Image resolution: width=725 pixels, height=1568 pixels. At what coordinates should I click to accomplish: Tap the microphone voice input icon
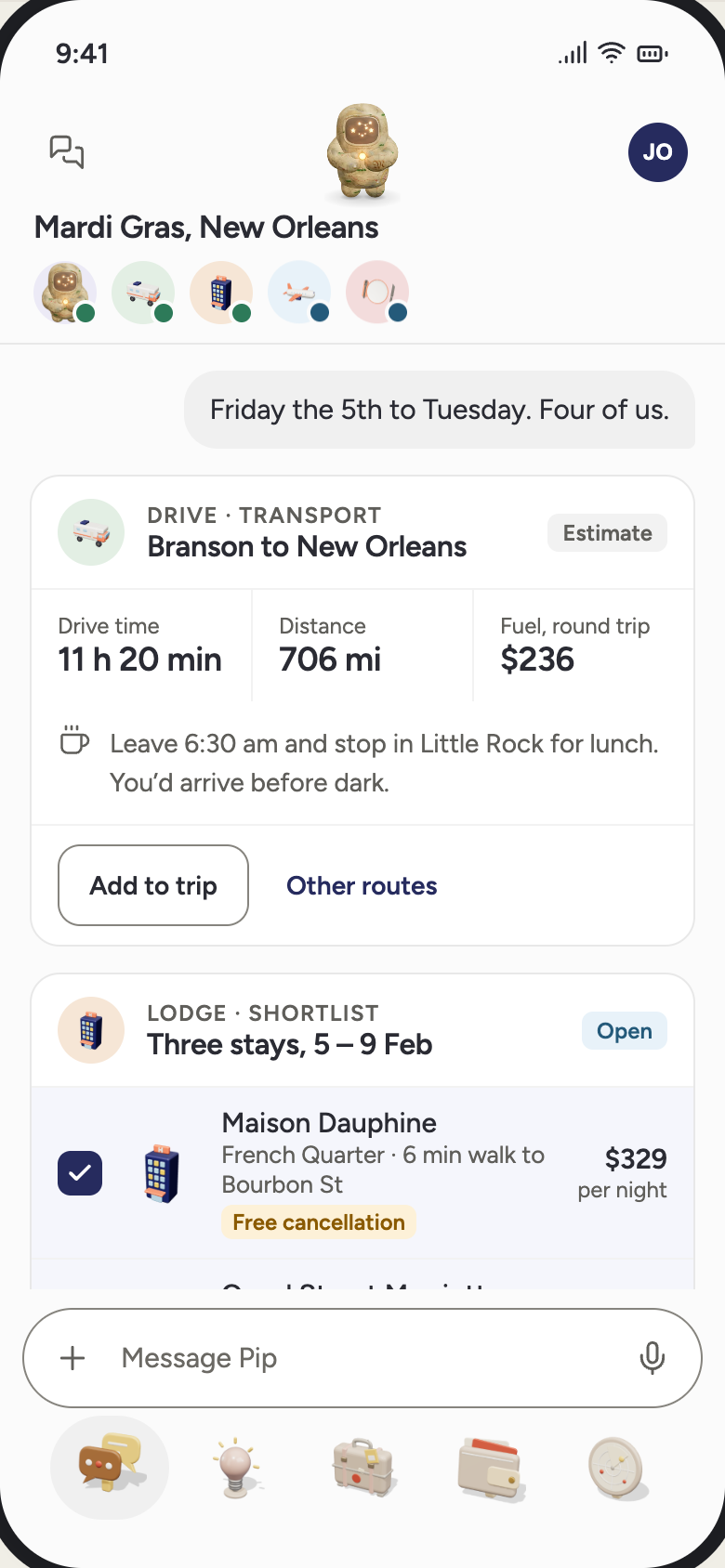coord(652,1358)
